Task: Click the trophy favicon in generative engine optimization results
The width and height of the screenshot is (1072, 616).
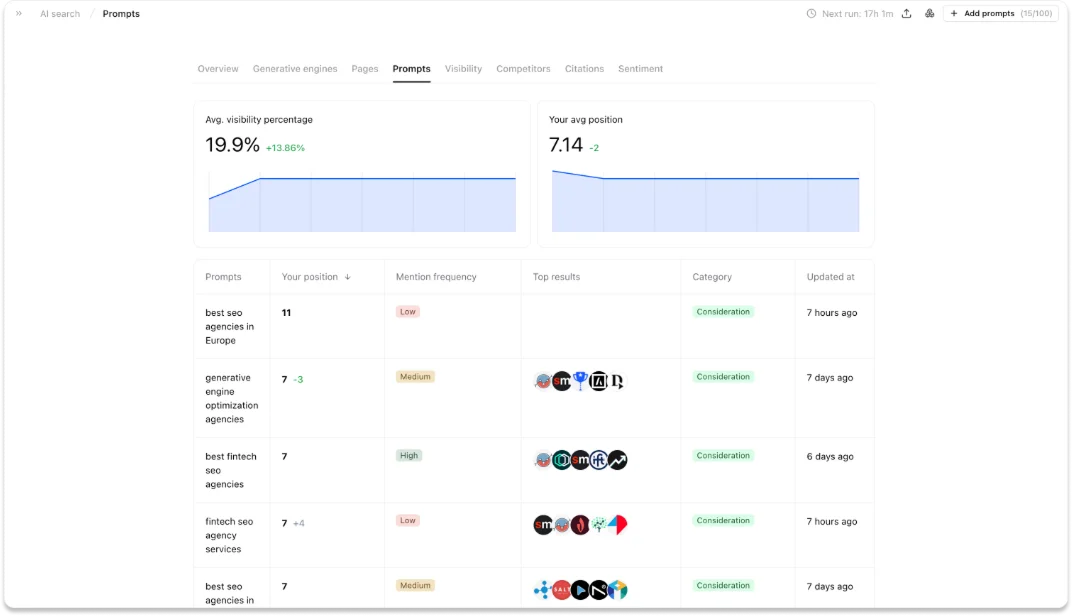Action: coord(580,380)
